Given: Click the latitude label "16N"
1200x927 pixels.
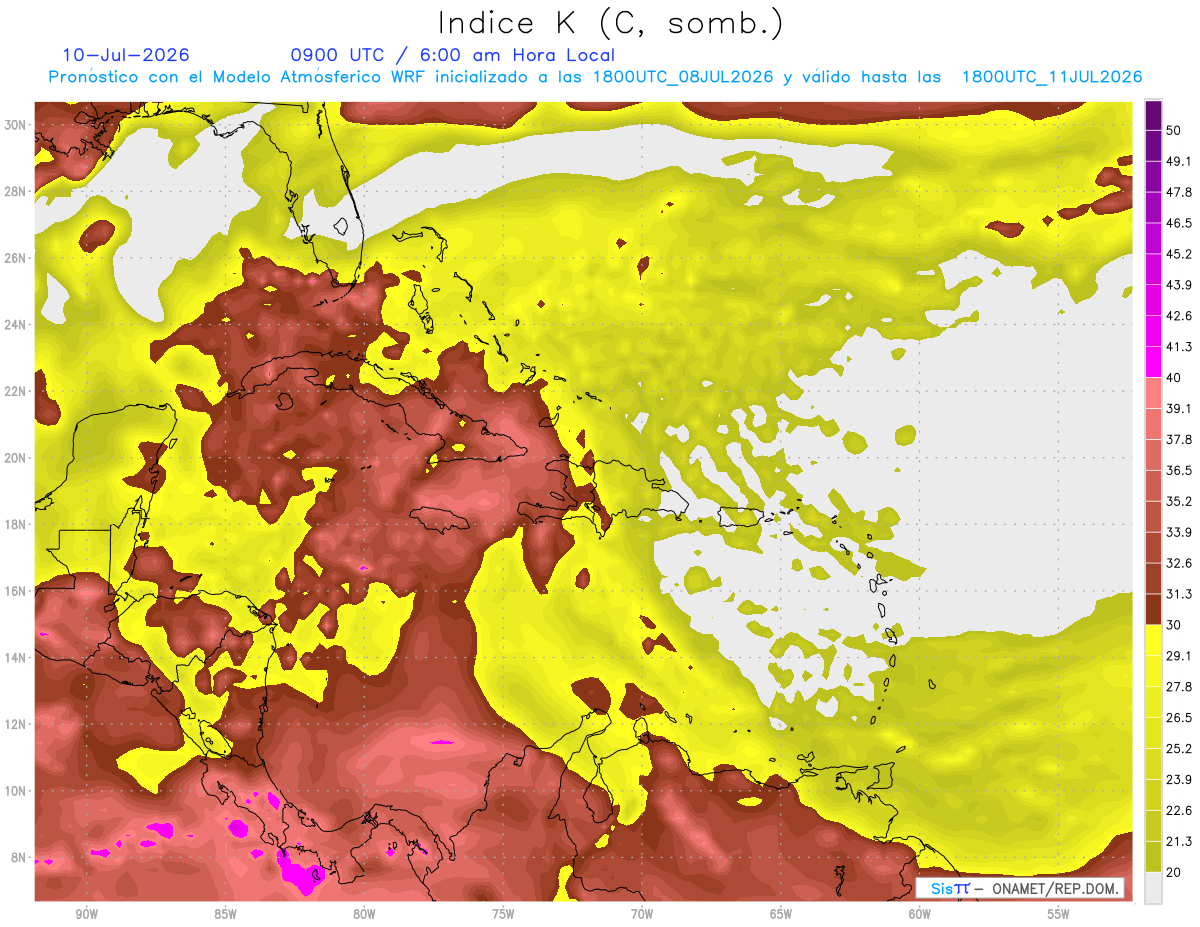Looking at the screenshot, I should (x=17, y=591).
